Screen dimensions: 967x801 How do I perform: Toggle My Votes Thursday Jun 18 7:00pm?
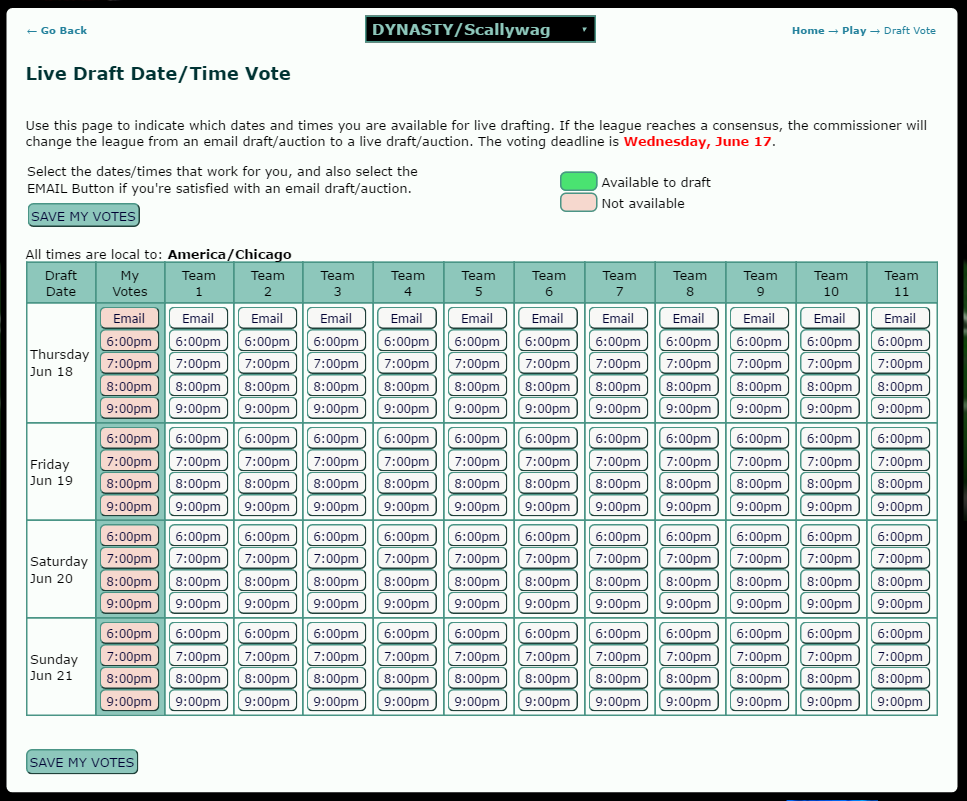click(x=129, y=363)
